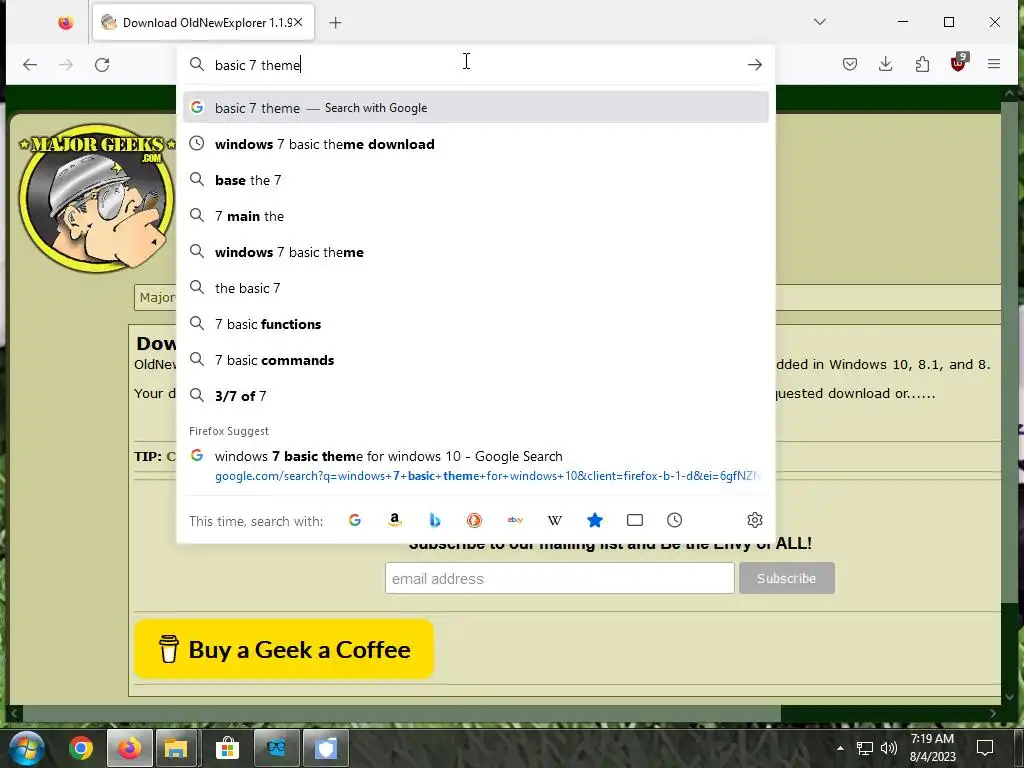The width and height of the screenshot is (1024, 768).
Task: Search history with the clock icon
Action: click(x=675, y=520)
